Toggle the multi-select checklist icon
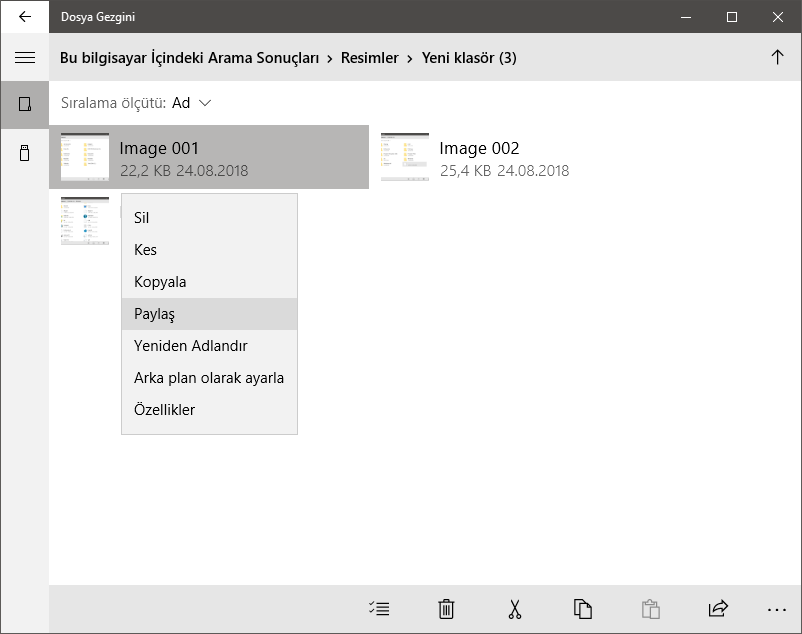Screen dimensions: 802x634 tap(379, 609)
